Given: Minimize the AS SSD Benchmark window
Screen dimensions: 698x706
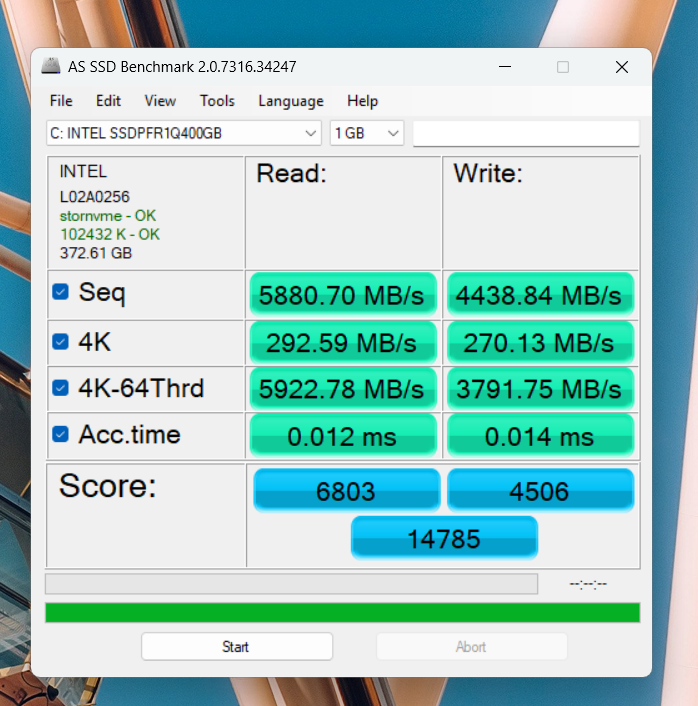Looking at the screenshot, I should coord(504,67).
